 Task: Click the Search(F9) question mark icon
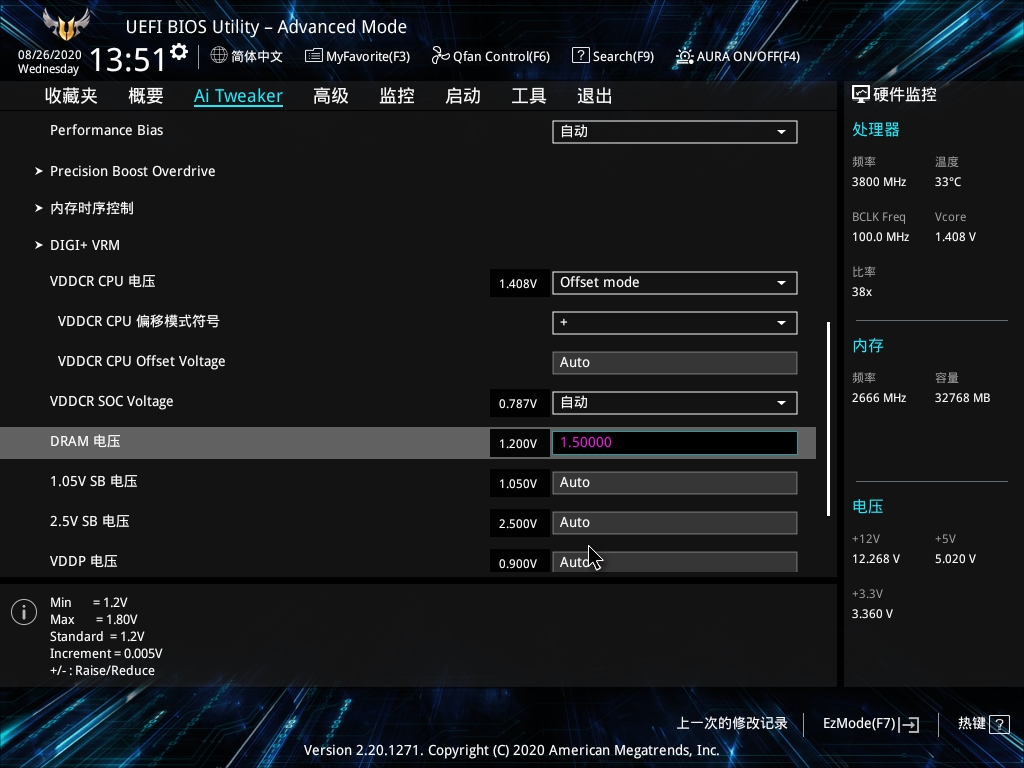(580, 56)
